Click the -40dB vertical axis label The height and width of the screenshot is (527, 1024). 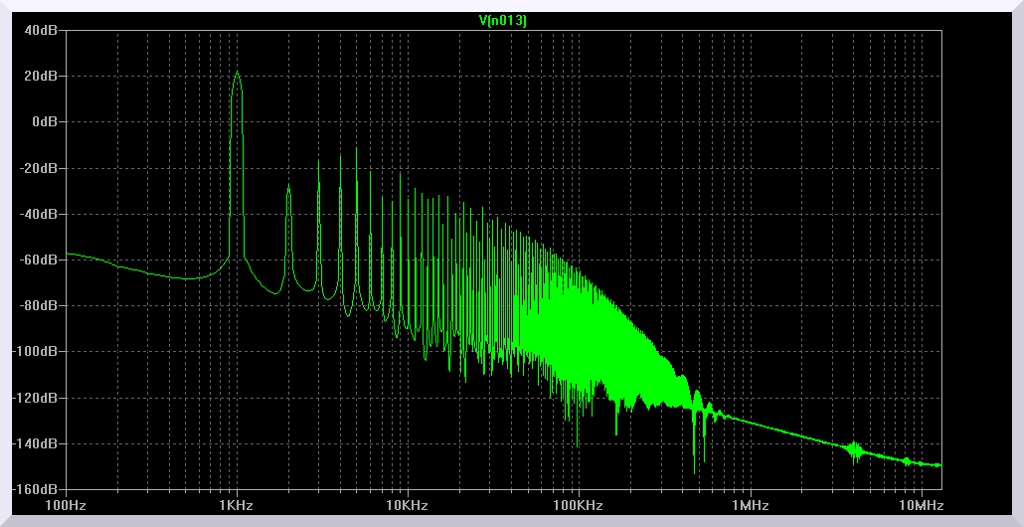click(x=41, y=214)
